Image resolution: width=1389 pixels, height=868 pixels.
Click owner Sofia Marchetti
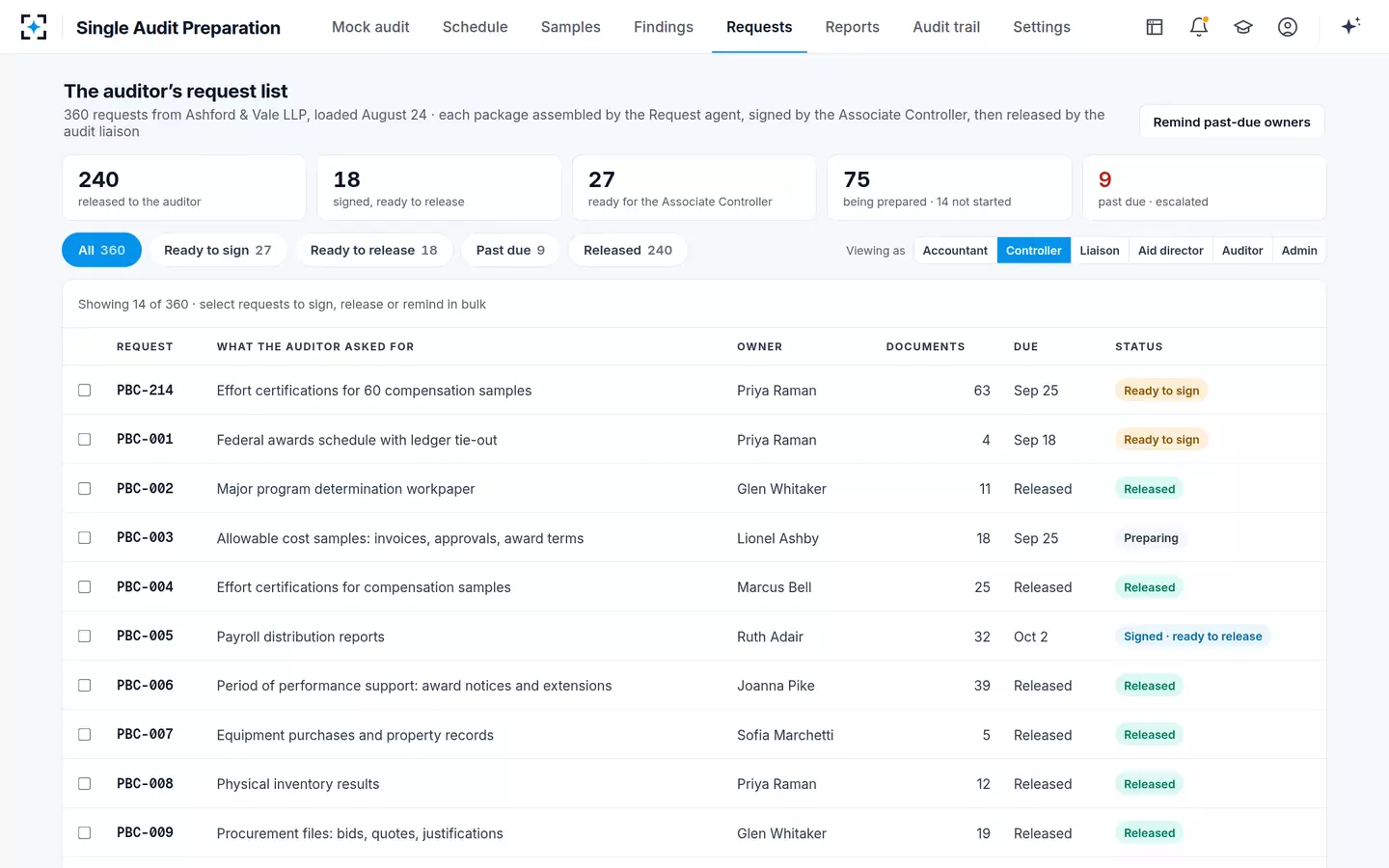click(785, 735)
